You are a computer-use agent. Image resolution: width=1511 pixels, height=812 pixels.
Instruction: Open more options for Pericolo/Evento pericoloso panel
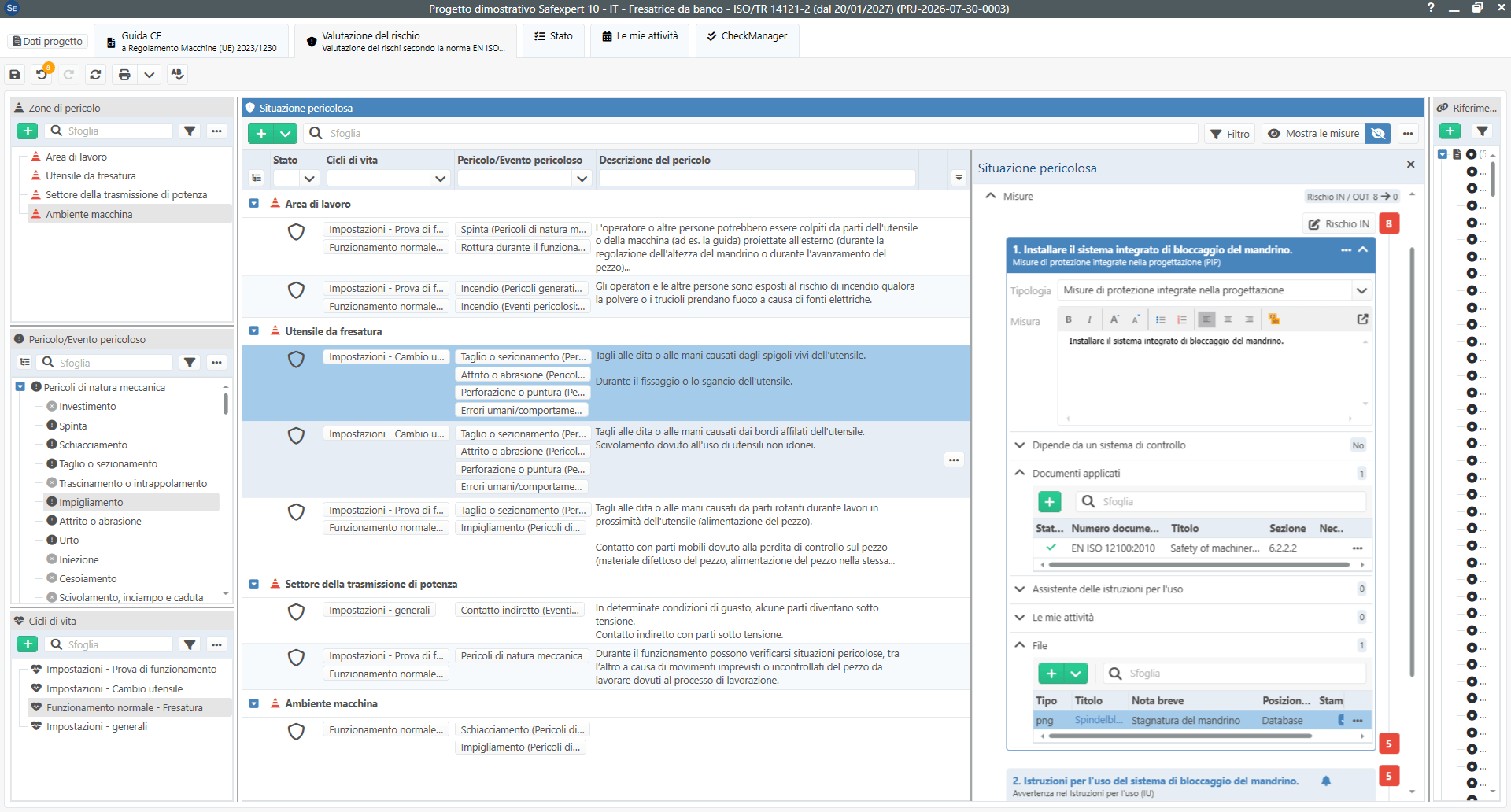point(216,362)
